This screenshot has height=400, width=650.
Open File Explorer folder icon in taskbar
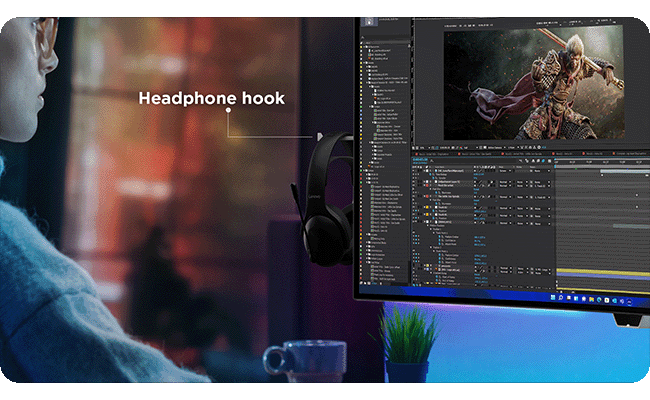click(x=592, y=299)
